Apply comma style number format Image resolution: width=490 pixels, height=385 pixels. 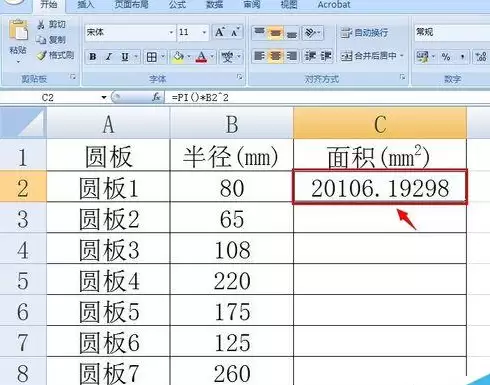click(462, 57)
